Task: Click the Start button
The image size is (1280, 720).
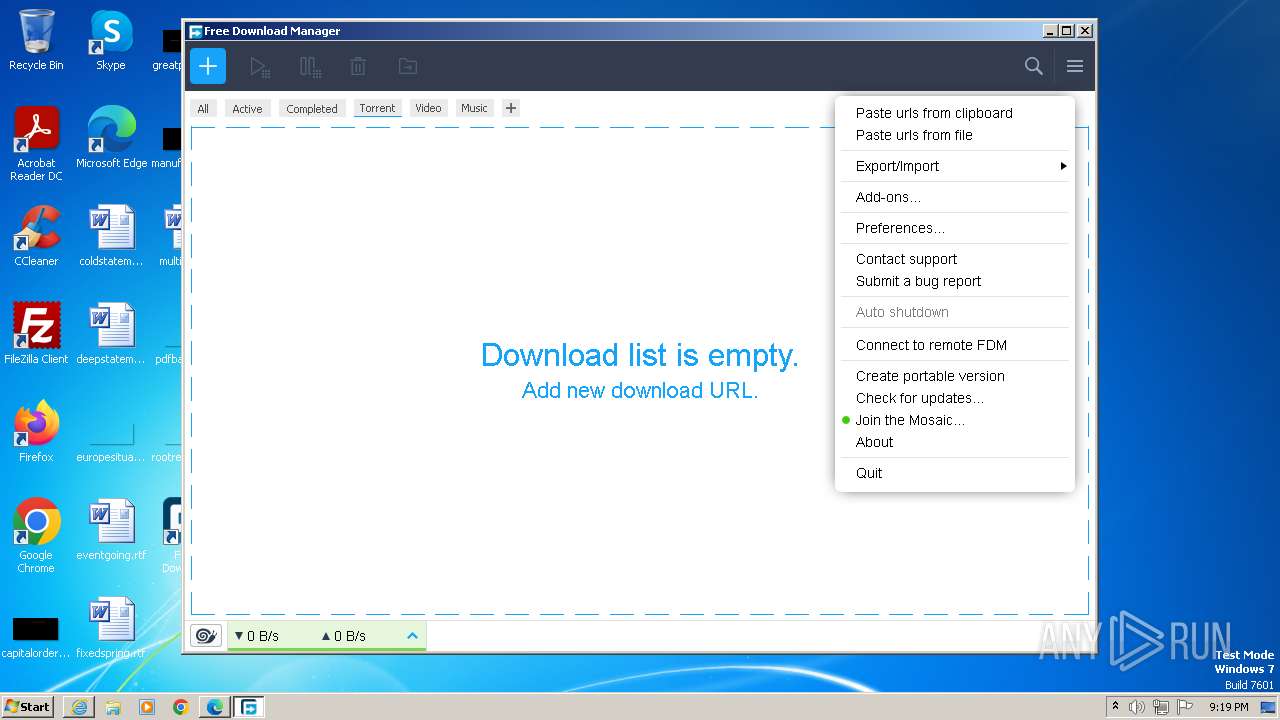Action: click(x=28, y=706)
